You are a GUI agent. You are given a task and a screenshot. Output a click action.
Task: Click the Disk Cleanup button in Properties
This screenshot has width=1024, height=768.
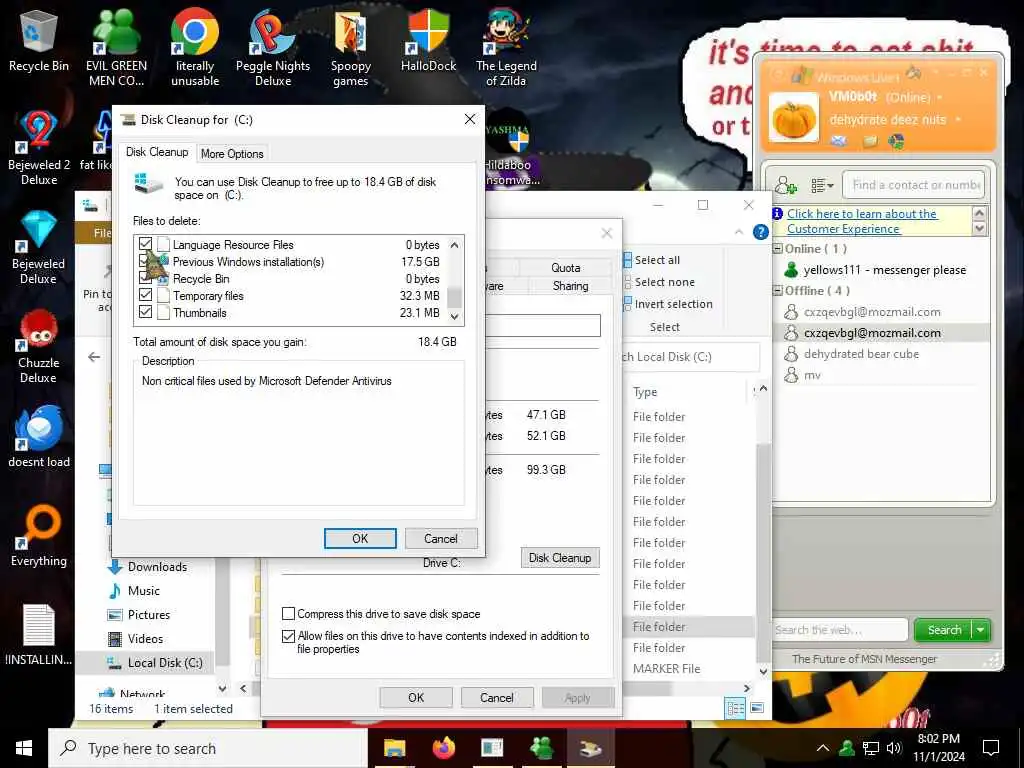coord(560,557)
